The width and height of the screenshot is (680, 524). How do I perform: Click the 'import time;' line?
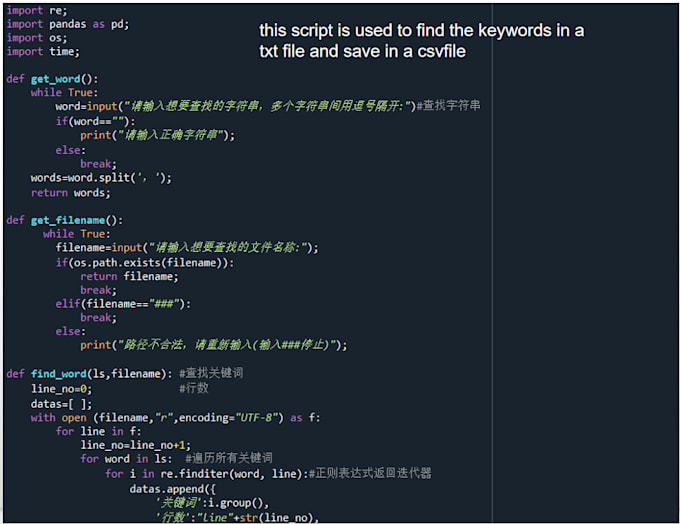coord(43,52)
